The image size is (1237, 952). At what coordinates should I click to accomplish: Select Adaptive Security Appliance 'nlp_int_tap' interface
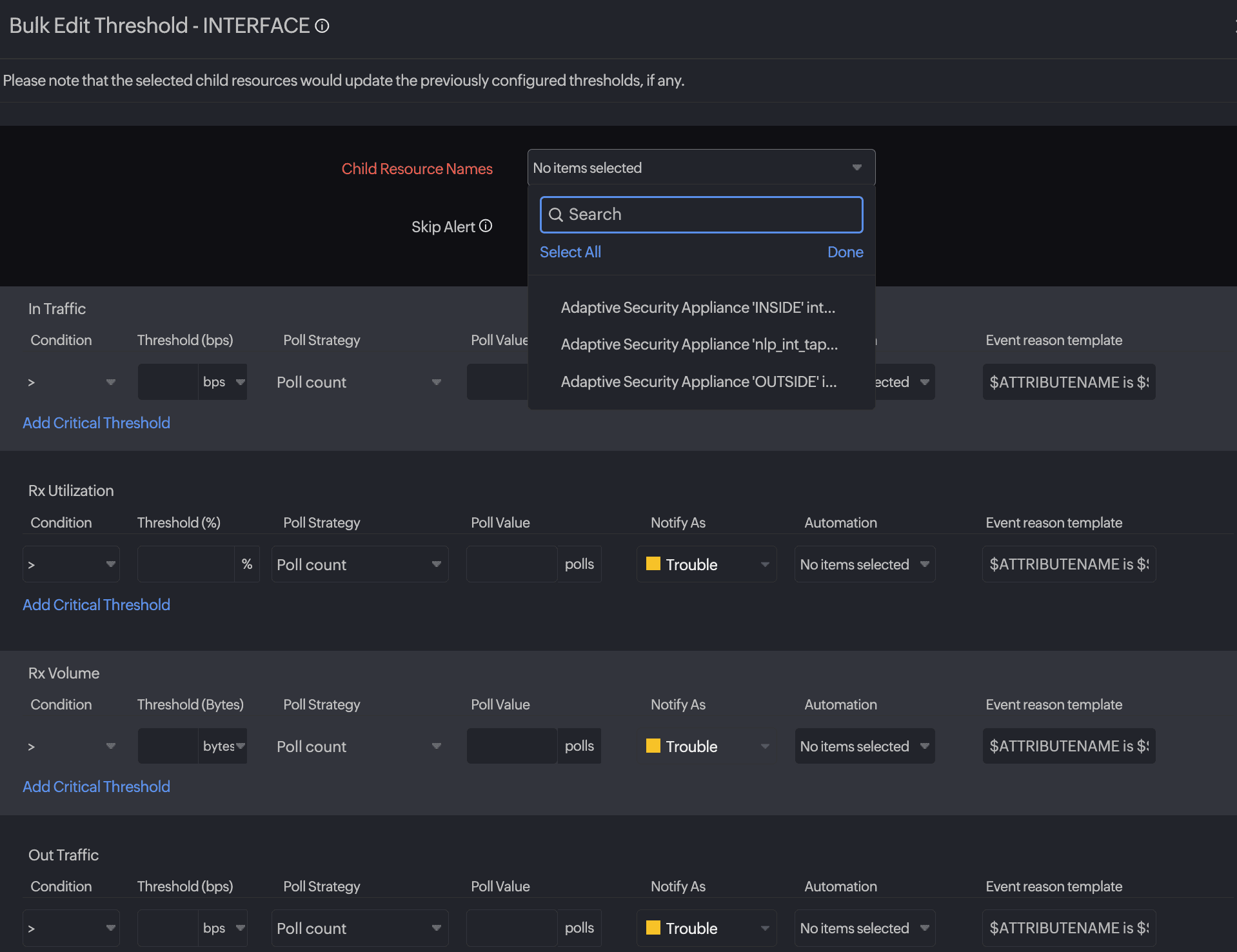[699, 344]
